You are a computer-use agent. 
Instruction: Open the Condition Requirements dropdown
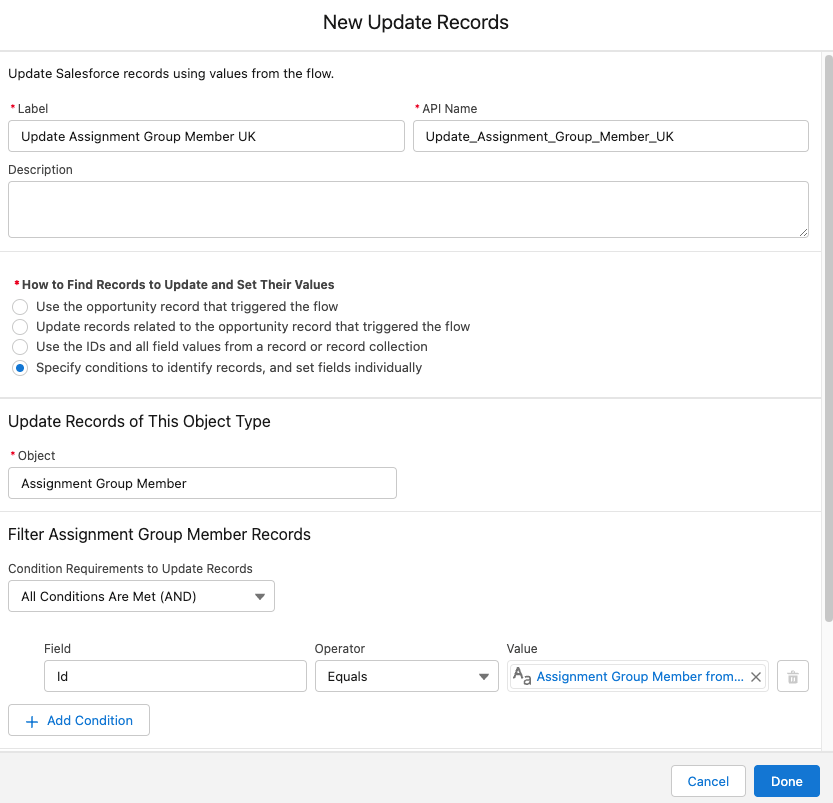(141, 597)
